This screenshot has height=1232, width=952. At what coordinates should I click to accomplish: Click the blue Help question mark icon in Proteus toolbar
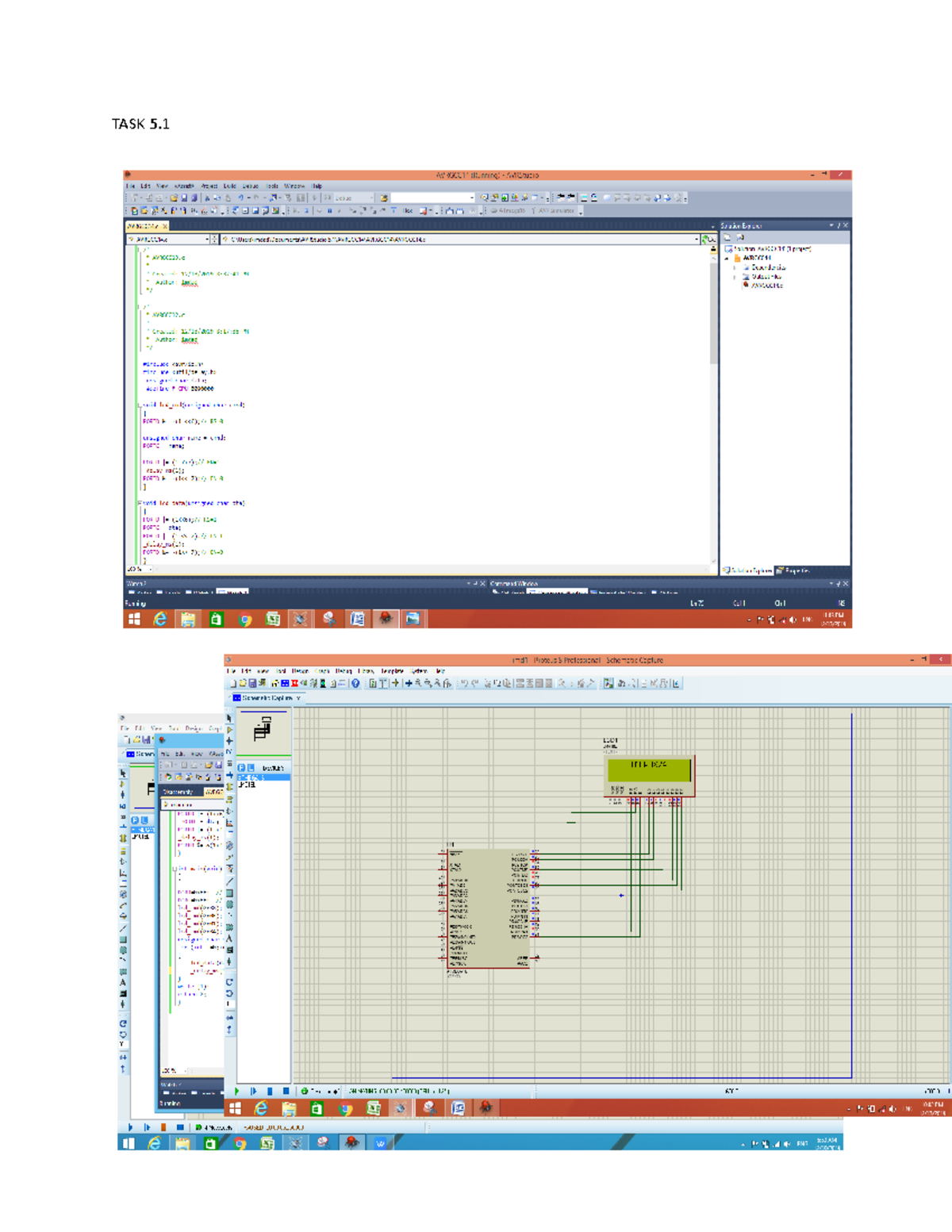pos(355,683)
